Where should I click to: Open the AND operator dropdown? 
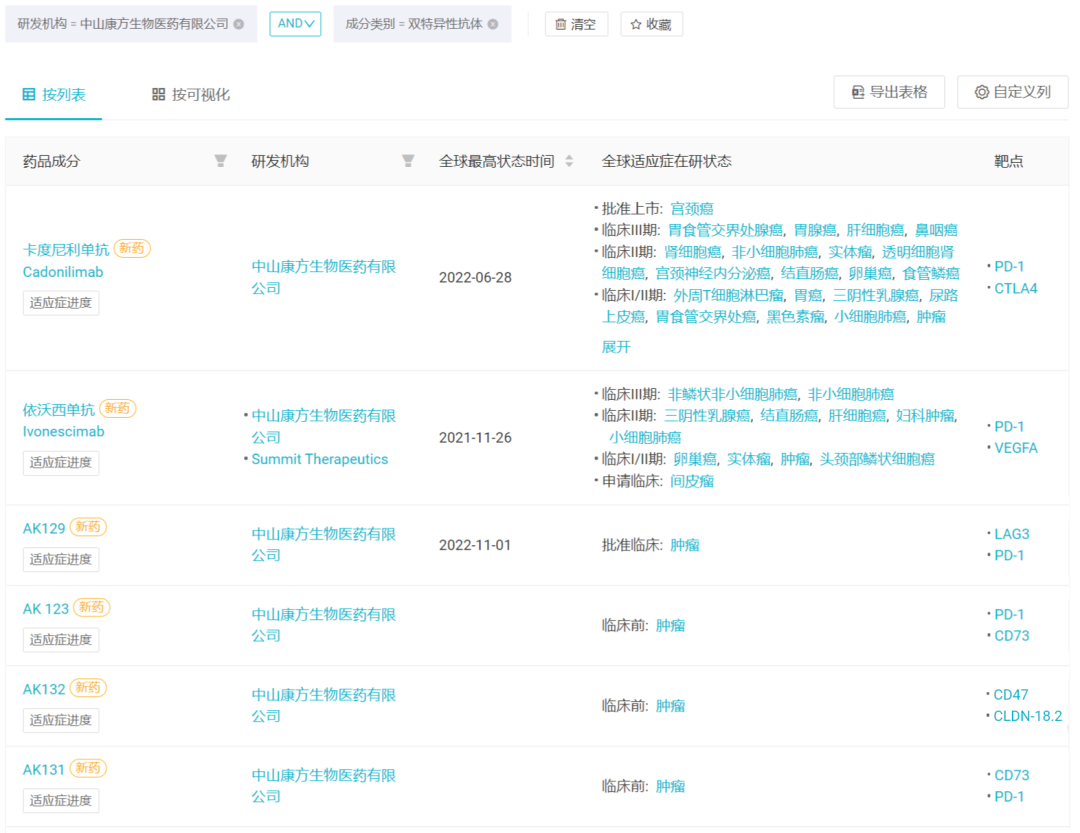tap(295, 24)
